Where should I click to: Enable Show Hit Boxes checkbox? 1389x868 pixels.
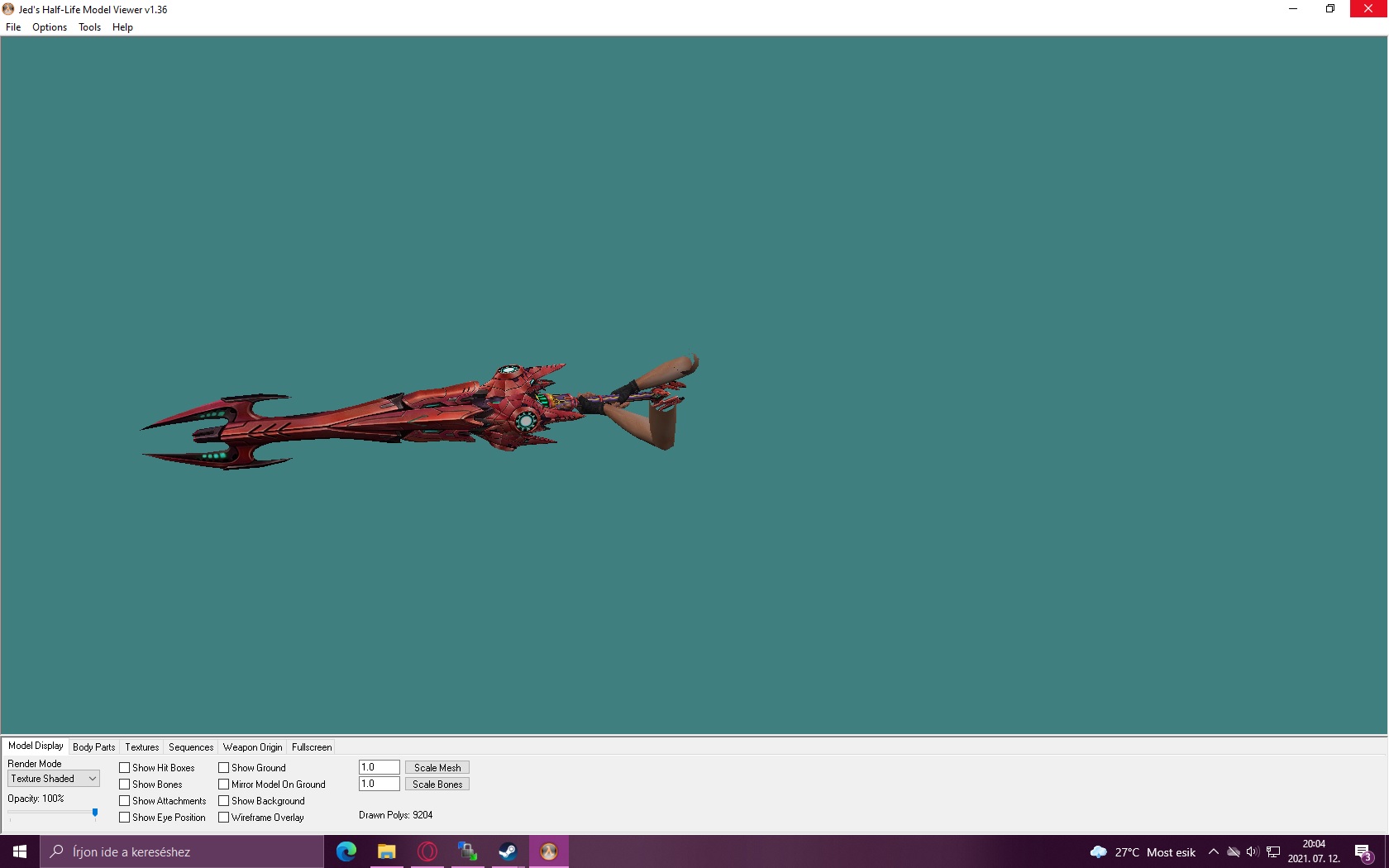(125, 768)
